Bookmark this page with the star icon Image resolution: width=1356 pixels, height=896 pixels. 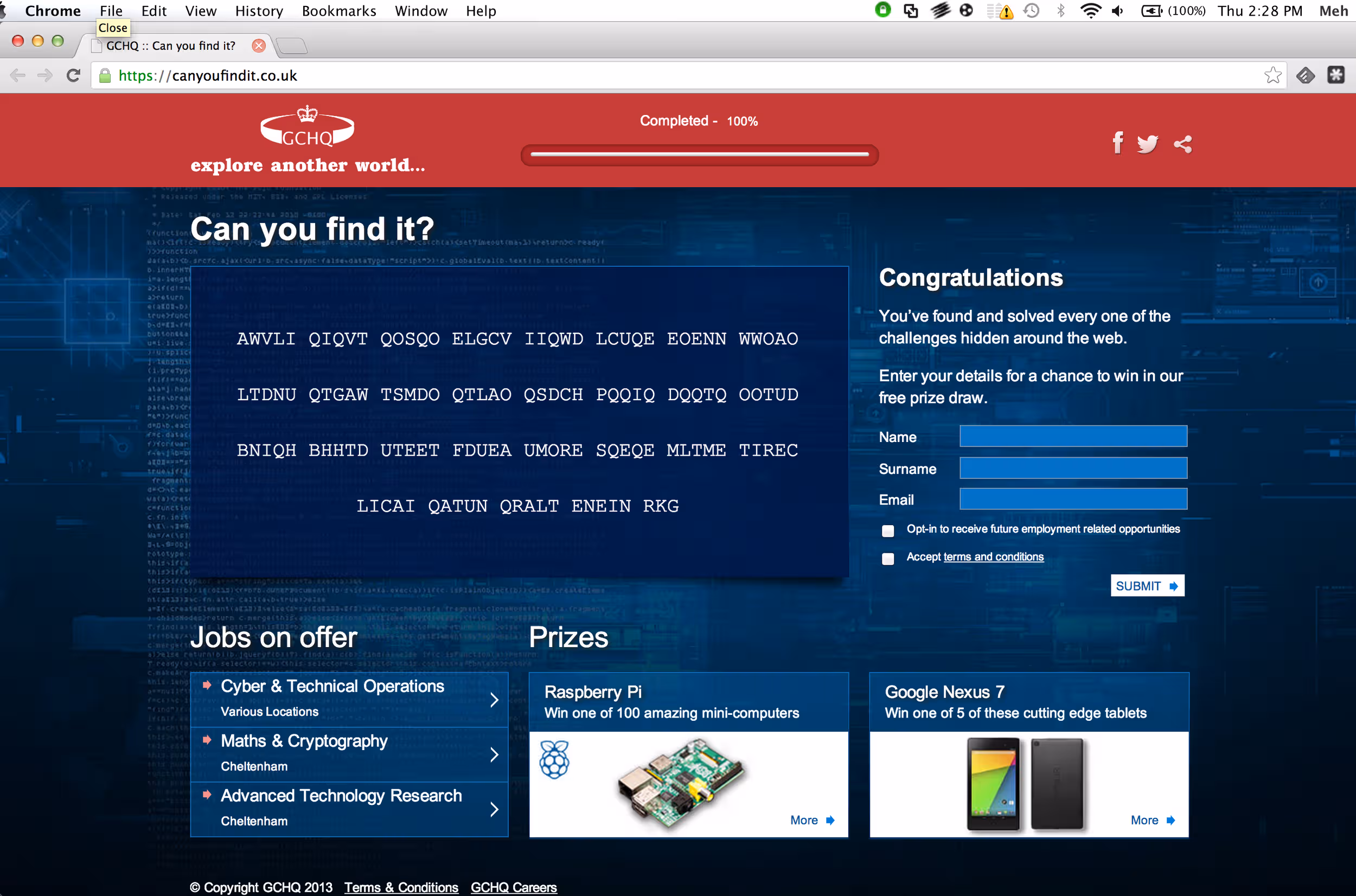click(x=1272, y=75)
